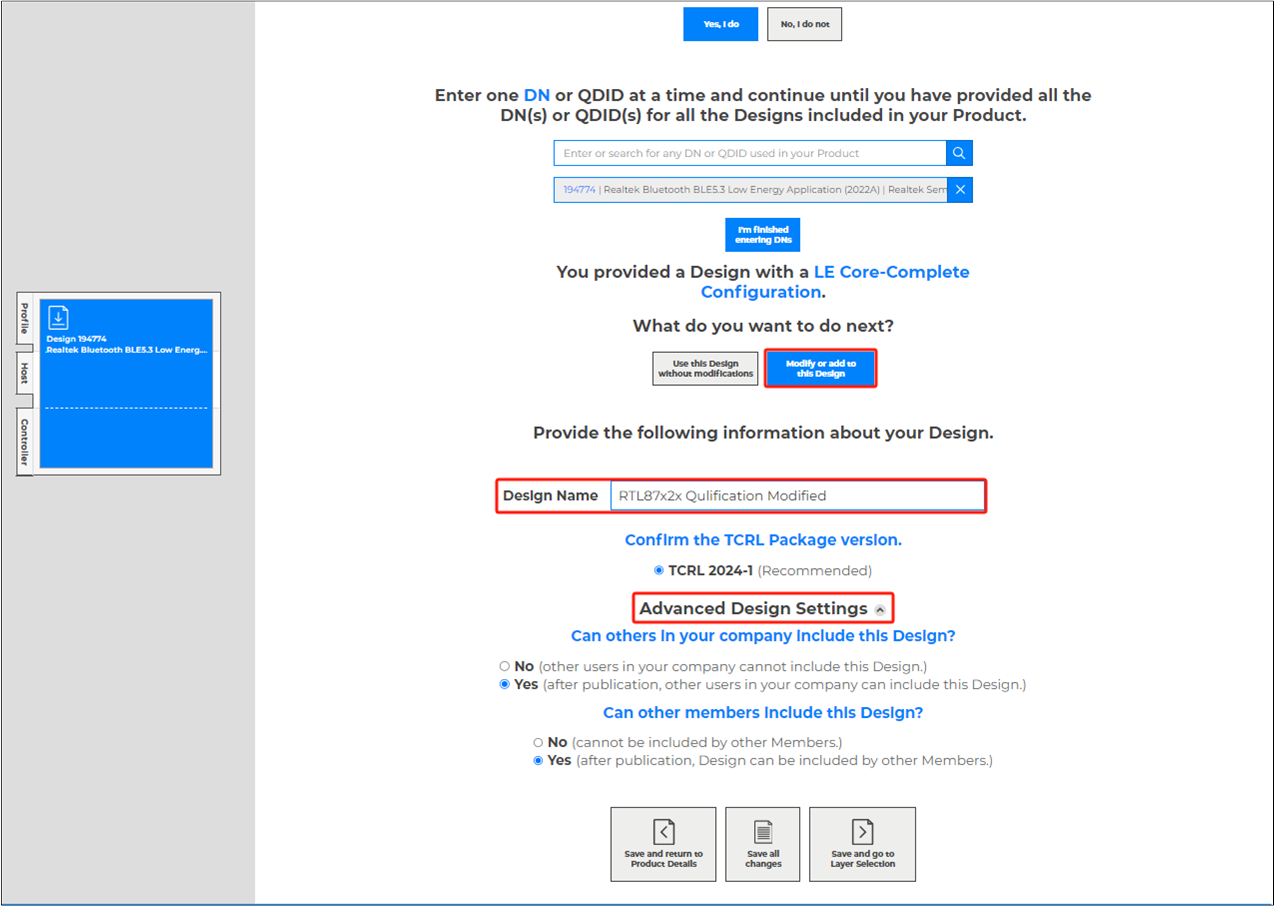
Task: Choose Modify or add to this Design
Action: click(821, 369)
